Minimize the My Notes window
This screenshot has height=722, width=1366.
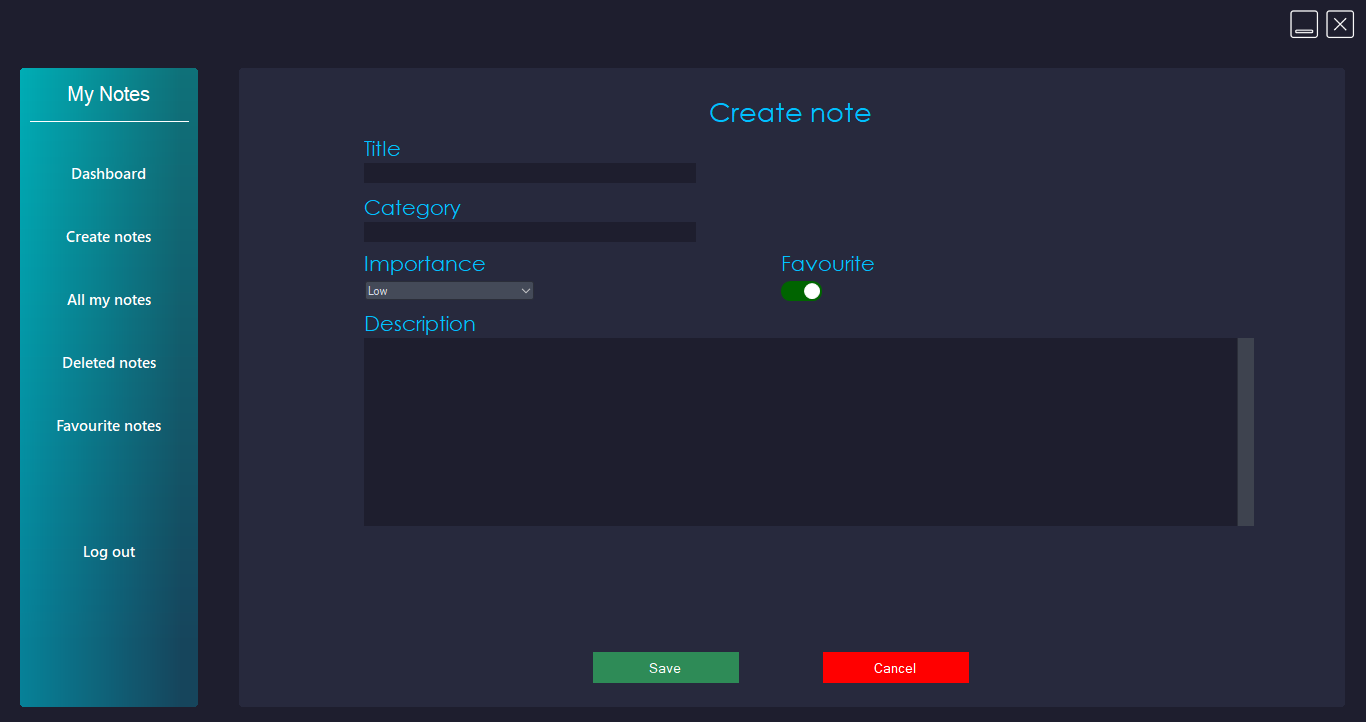(x=1304, y=24)
